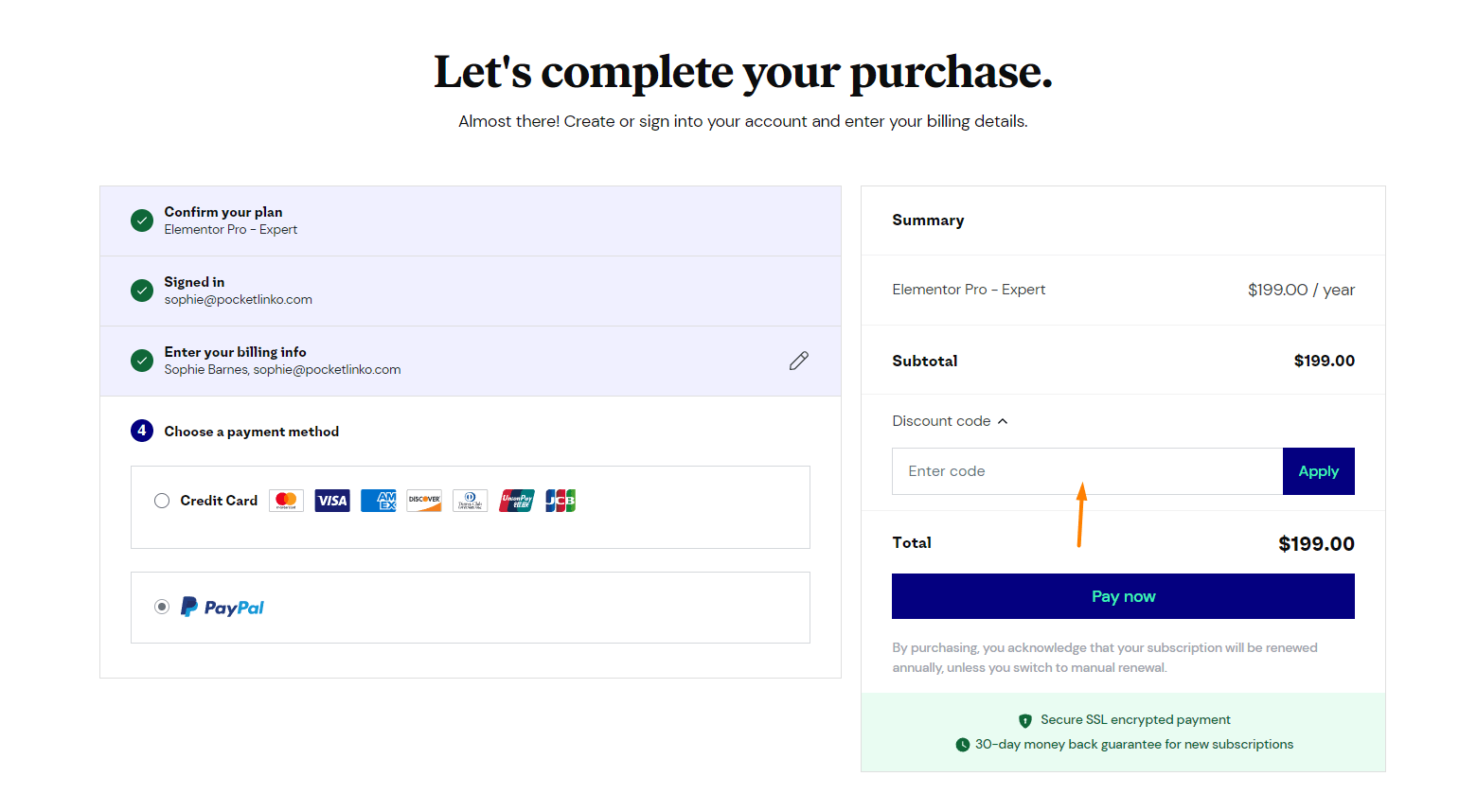Click the Pay now button
This screenshot has height=812, width=1477.
pos(1123,596)
